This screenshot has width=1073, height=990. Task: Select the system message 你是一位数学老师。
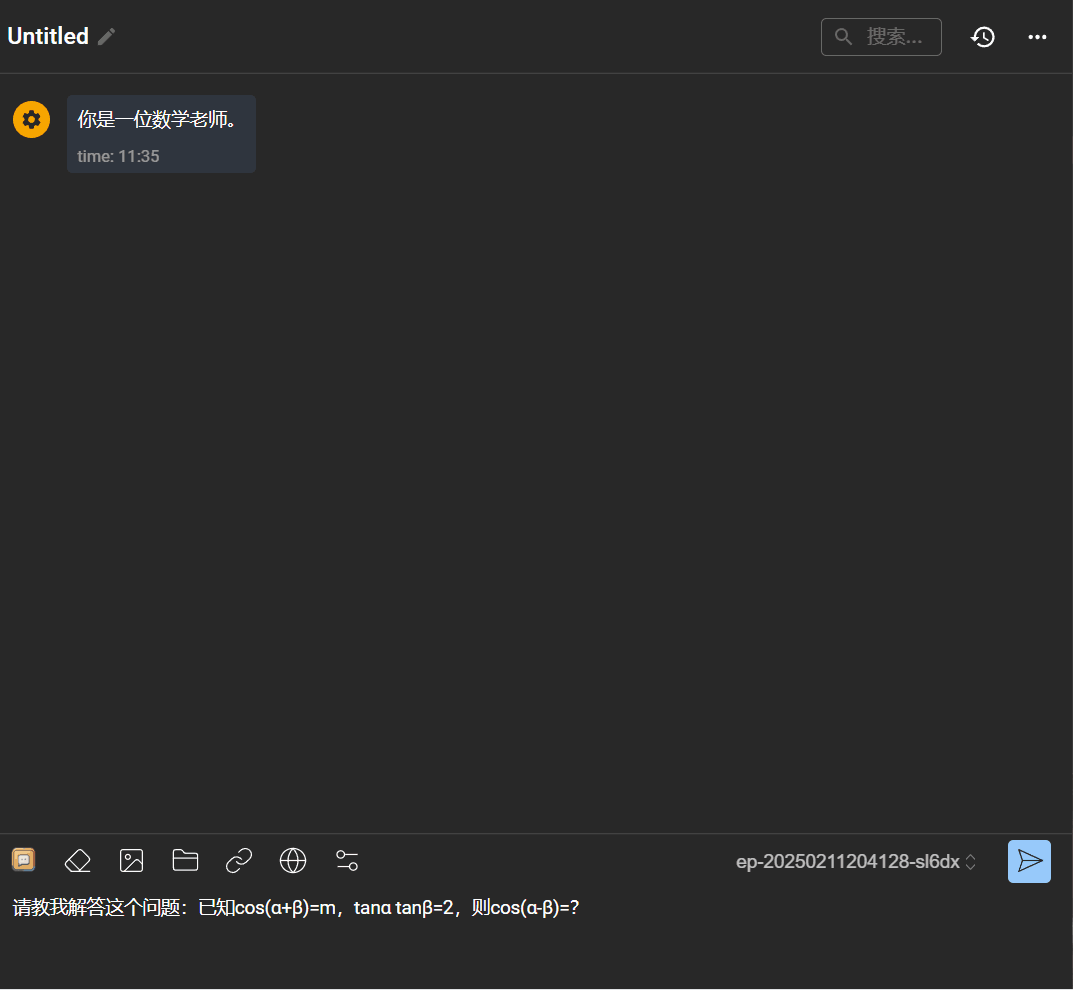[x=157, y=120]
